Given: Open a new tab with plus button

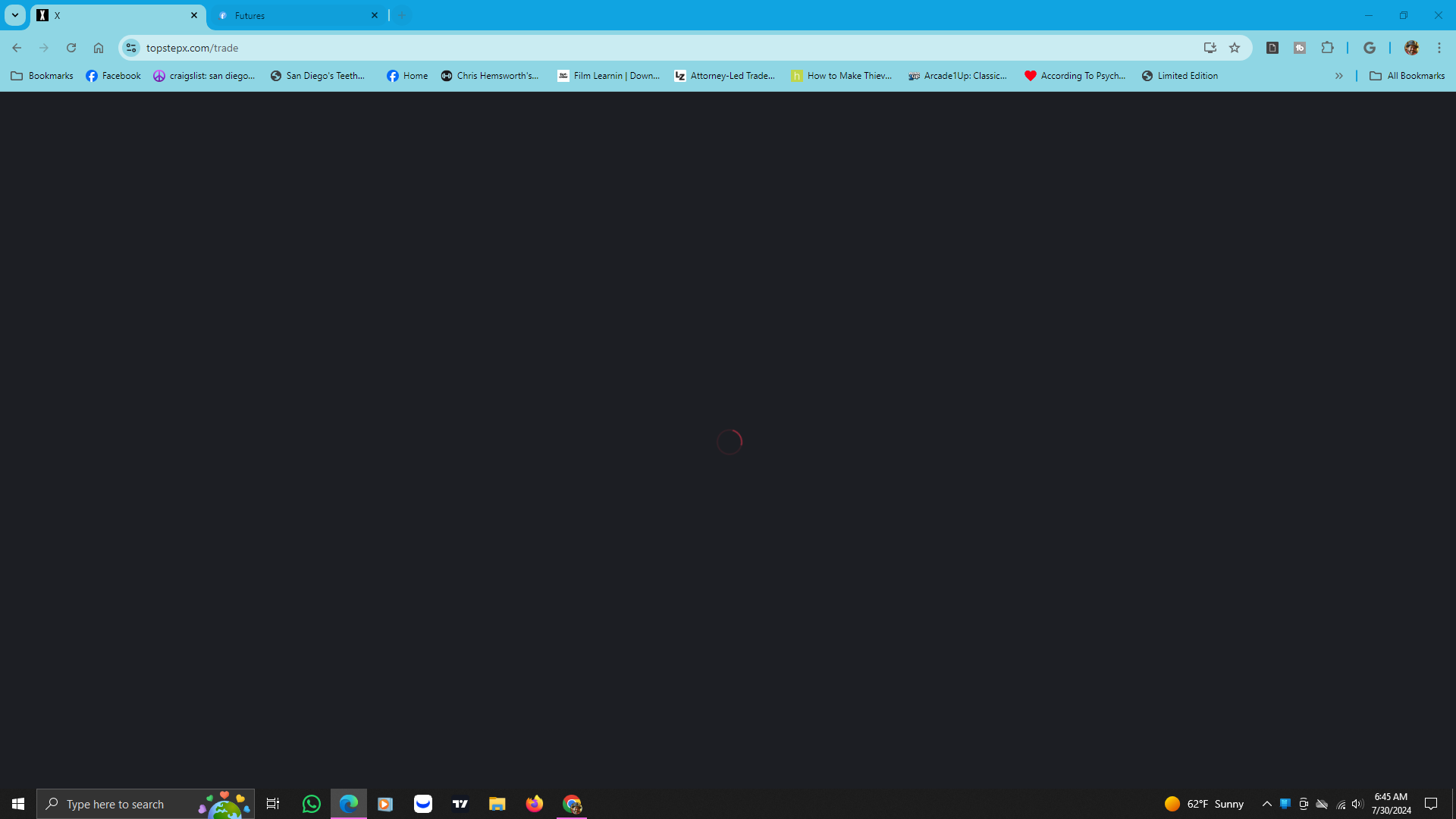Looking at the screenshot, I should [x=402, y=15].
